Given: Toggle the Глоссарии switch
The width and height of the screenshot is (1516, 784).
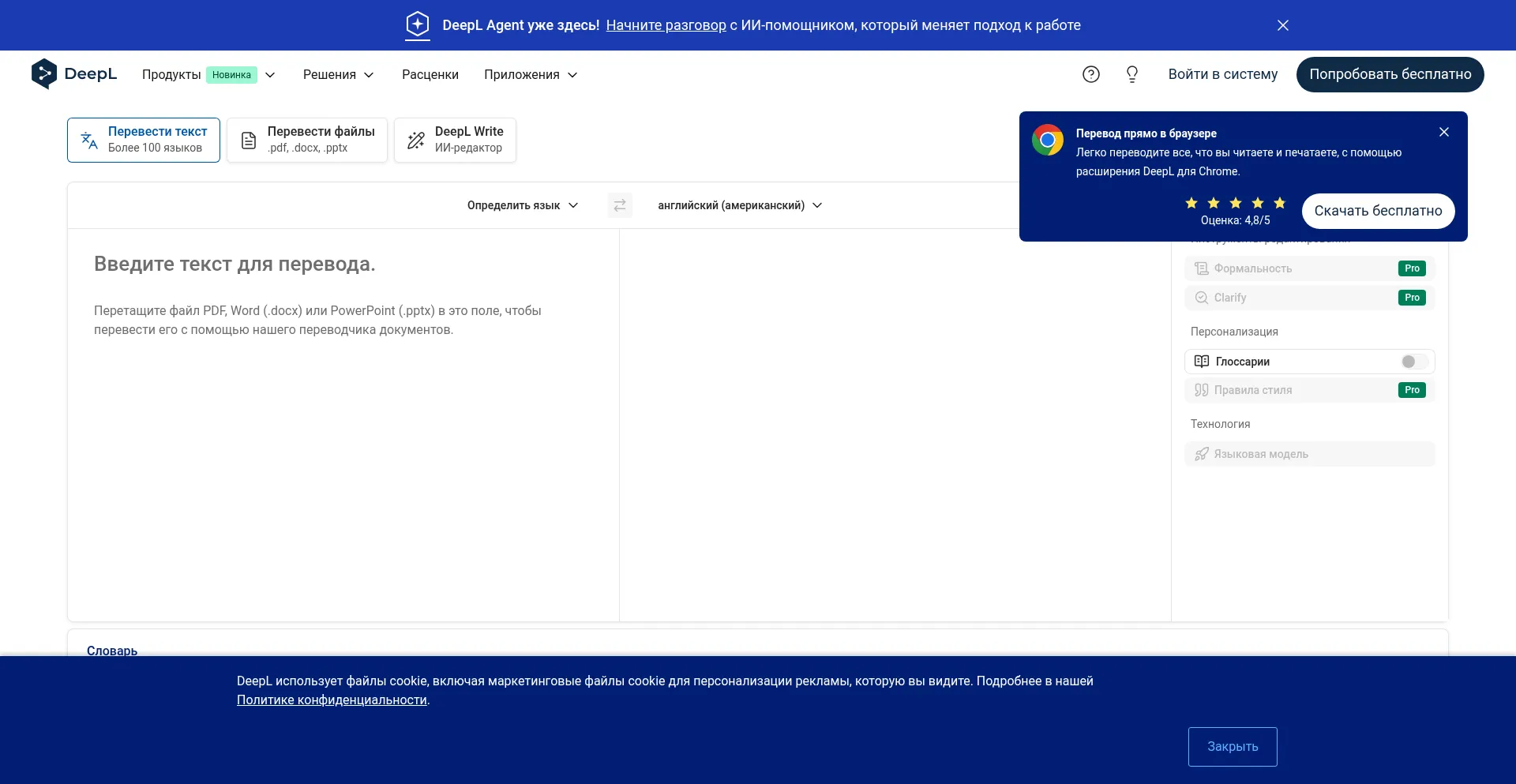Looking at the screenshot, I should (x=1413, y=362).
